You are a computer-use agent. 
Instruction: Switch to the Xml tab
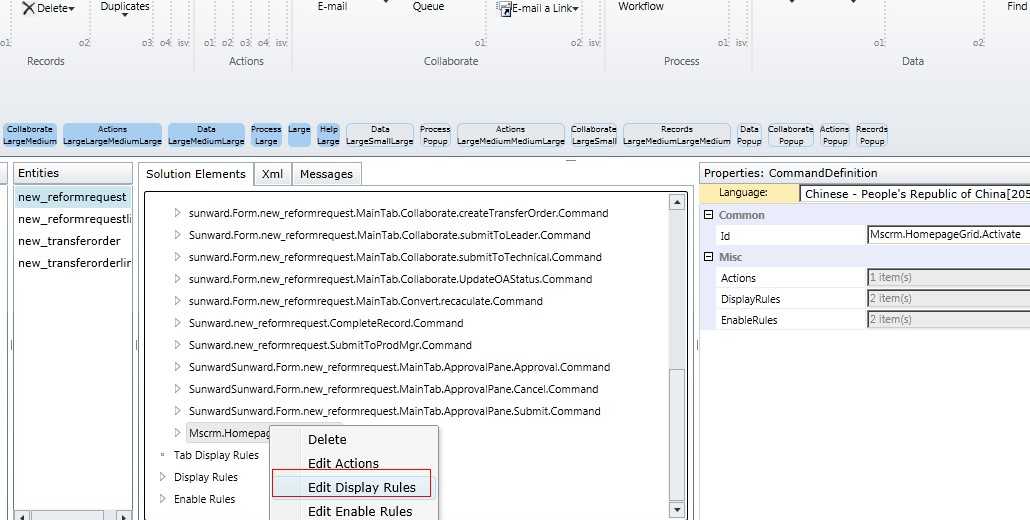tap(272, 174)
